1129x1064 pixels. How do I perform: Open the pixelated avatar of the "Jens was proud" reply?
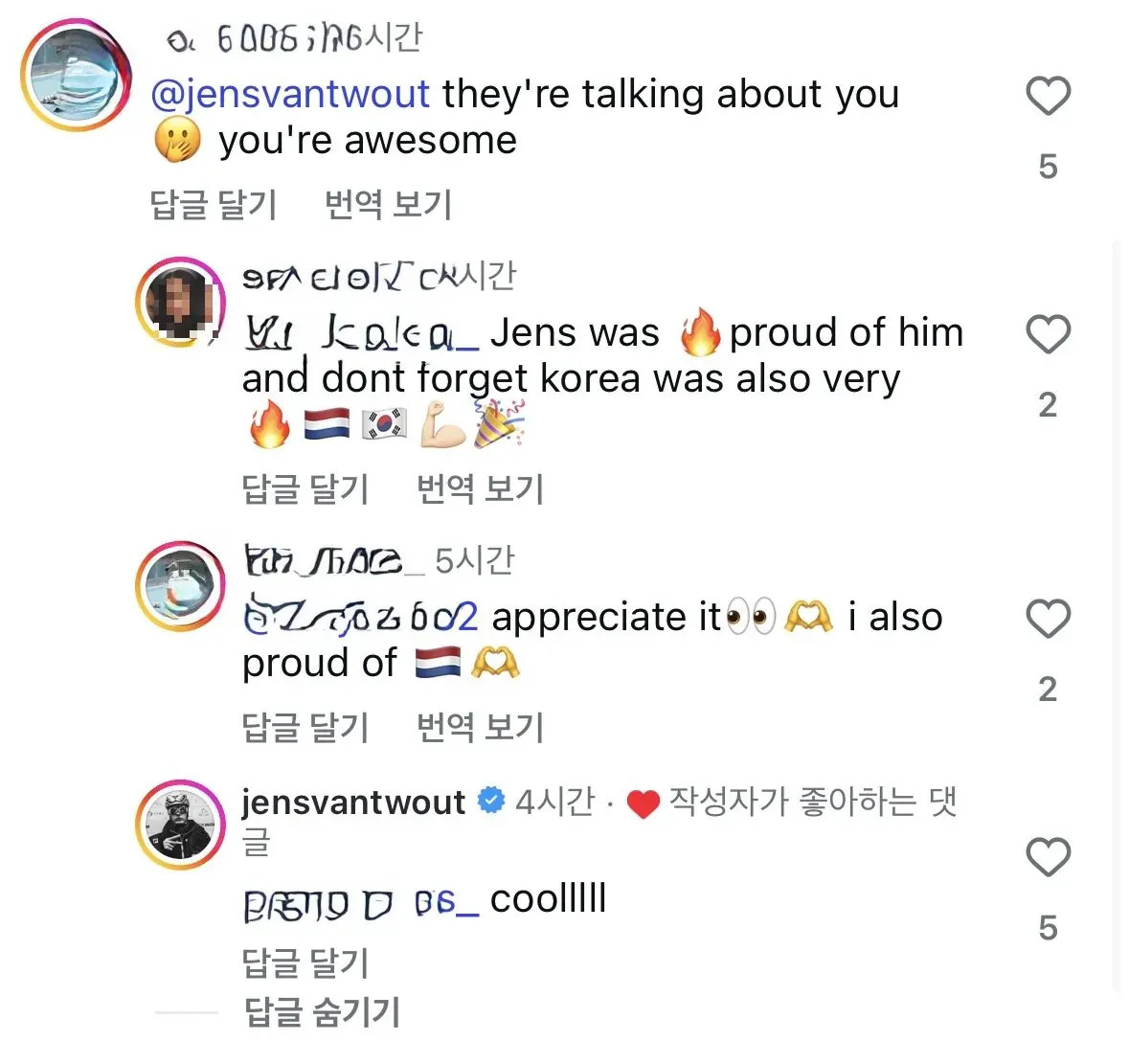pos(181,302)
